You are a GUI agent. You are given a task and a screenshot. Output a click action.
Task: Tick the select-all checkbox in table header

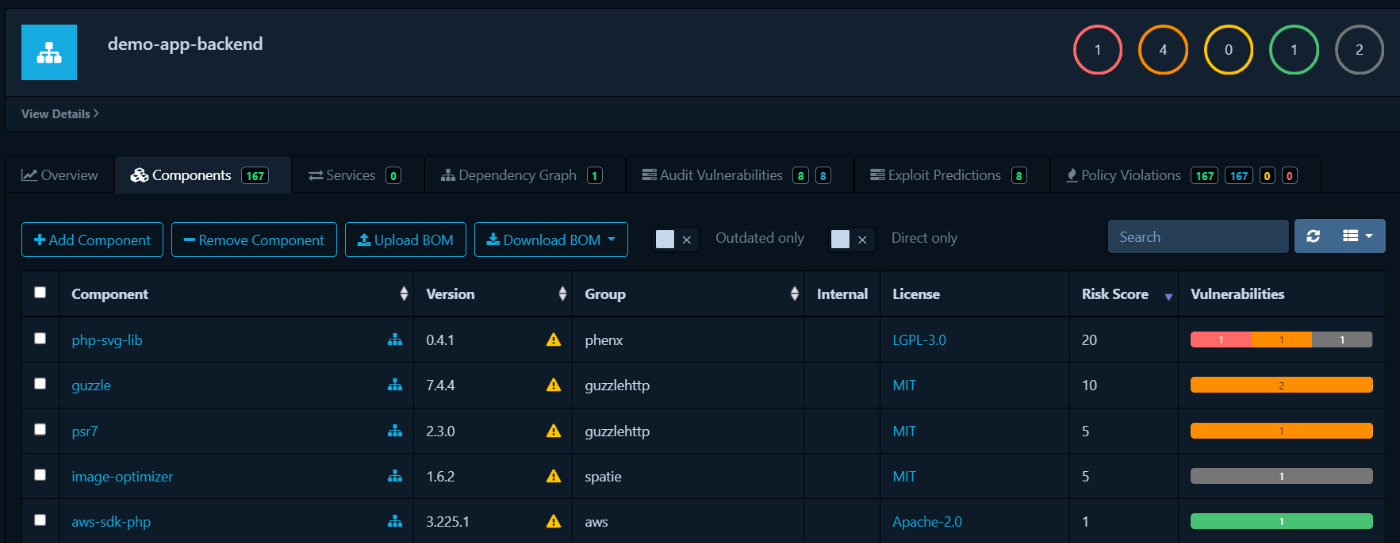tap(40, 293)
